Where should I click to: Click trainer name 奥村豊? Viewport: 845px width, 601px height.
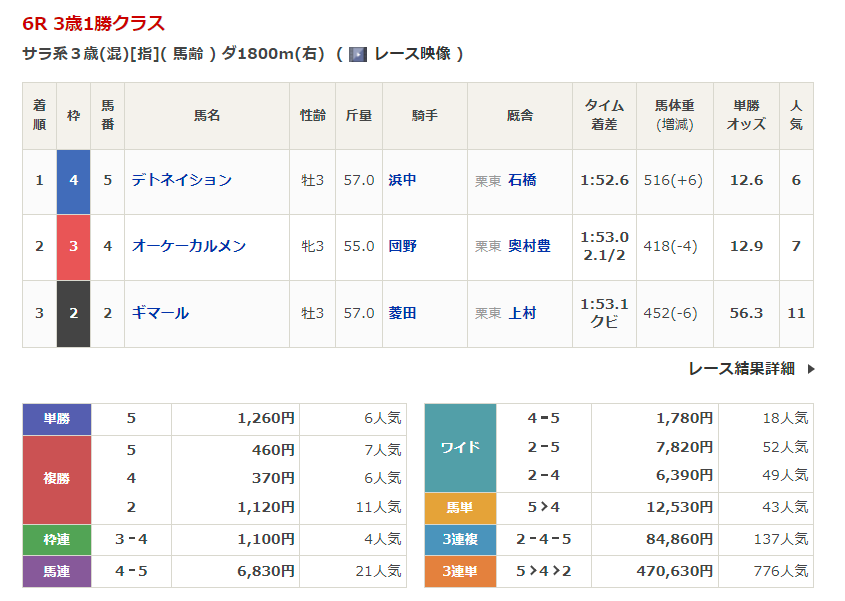pos(529,246)
